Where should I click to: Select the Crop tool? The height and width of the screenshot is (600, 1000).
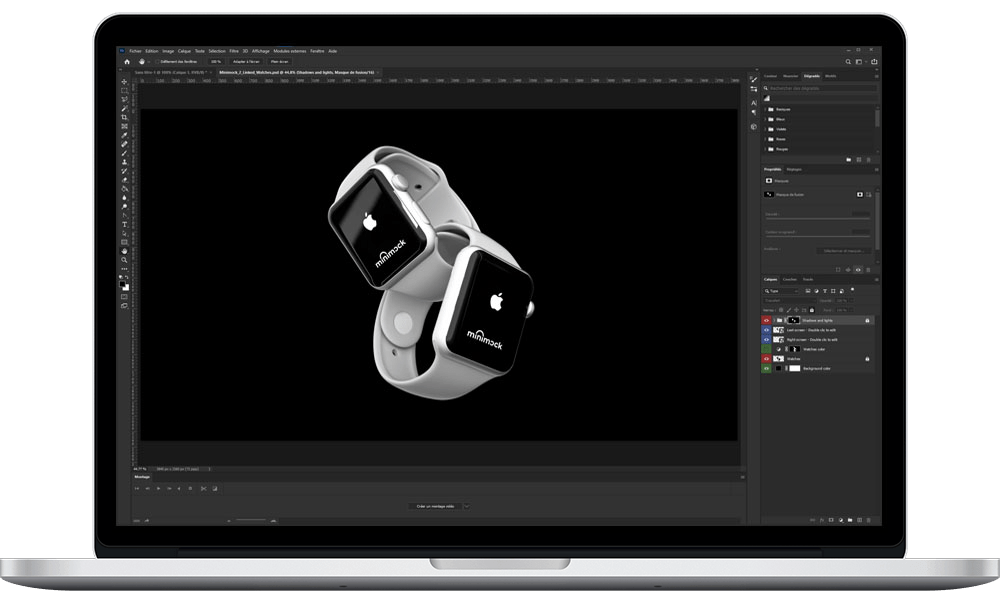click(x=124, y=117)
